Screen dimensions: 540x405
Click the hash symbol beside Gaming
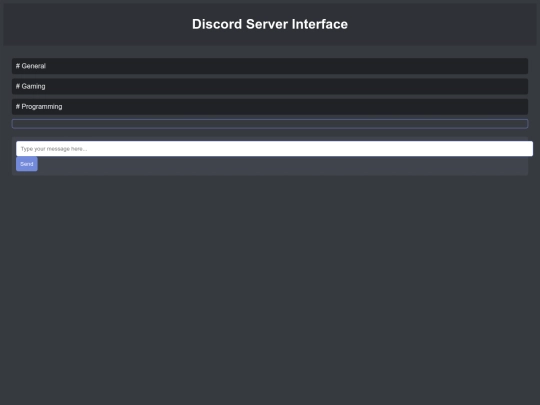(18, 86)
